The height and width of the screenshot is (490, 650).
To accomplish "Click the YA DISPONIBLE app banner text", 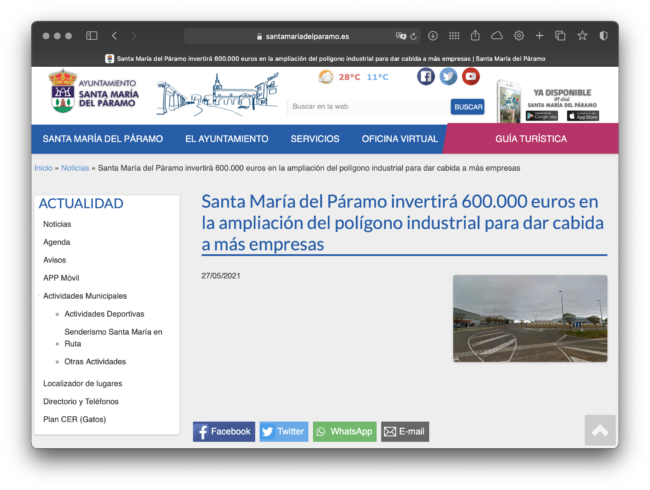I will 563,93.
